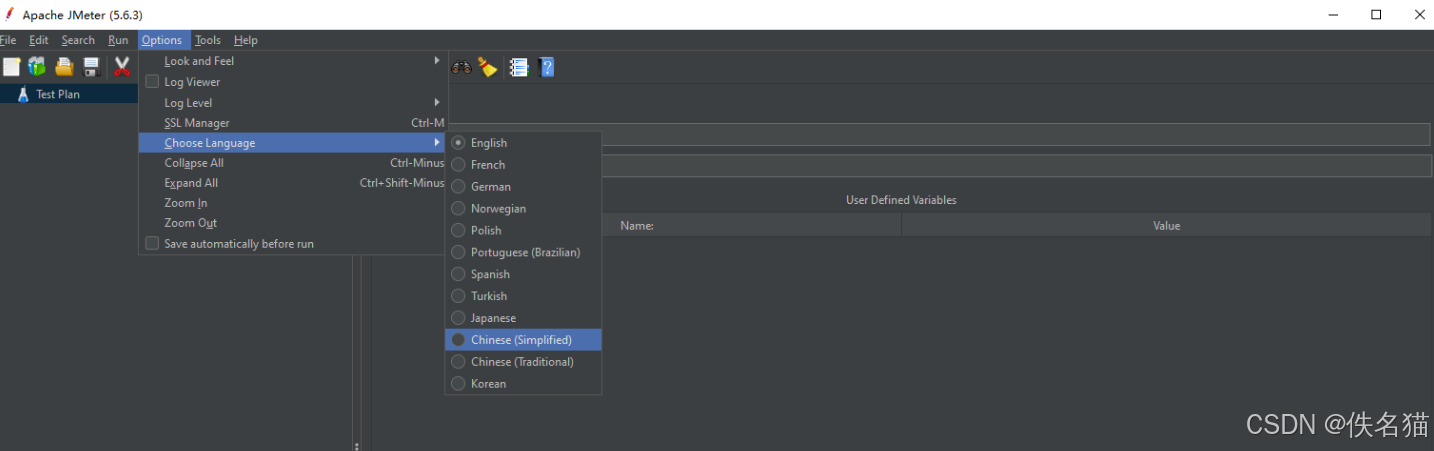1434x451 pixels.
Task: Click the Help question mark icon
Action: (x=546, y=67)
